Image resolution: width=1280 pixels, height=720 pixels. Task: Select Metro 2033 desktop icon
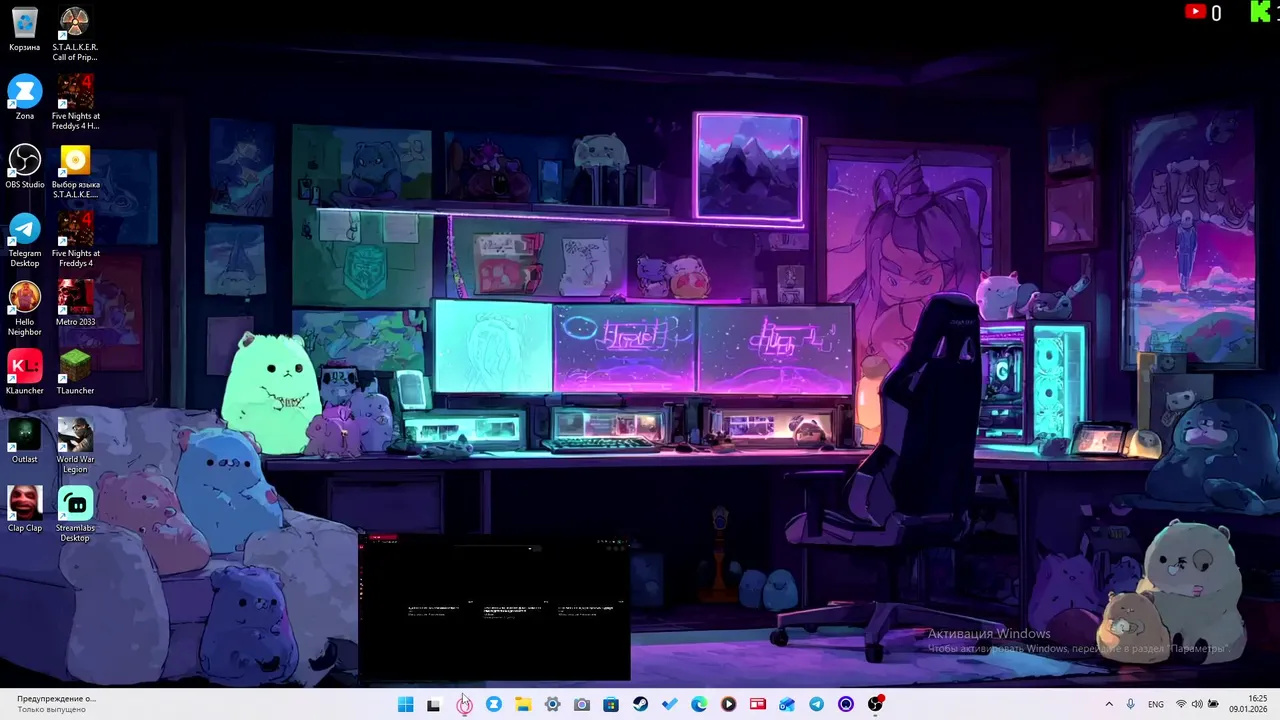pos(75,303)
